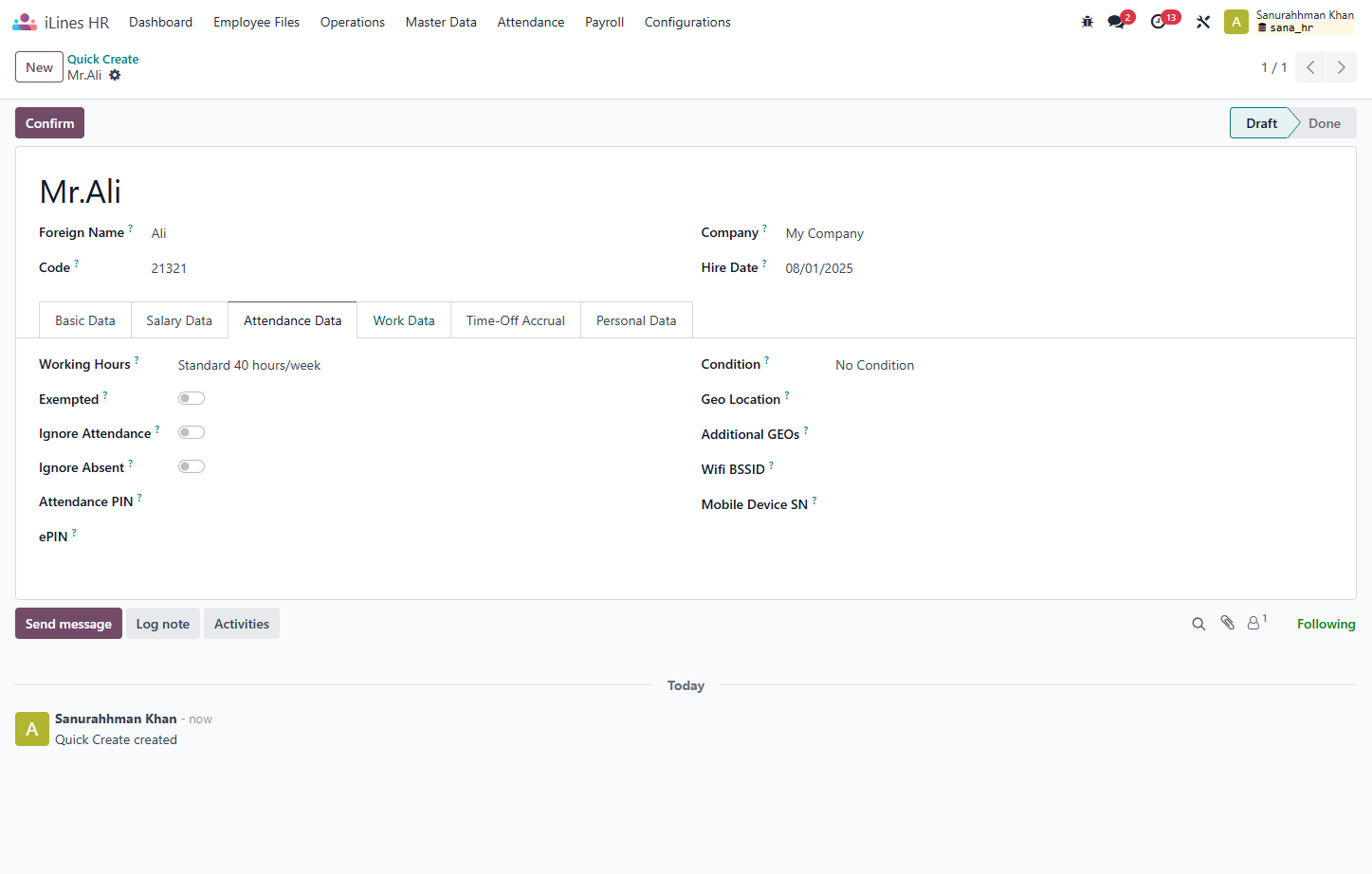Open the Payroll menu

[x=604, y=22]
